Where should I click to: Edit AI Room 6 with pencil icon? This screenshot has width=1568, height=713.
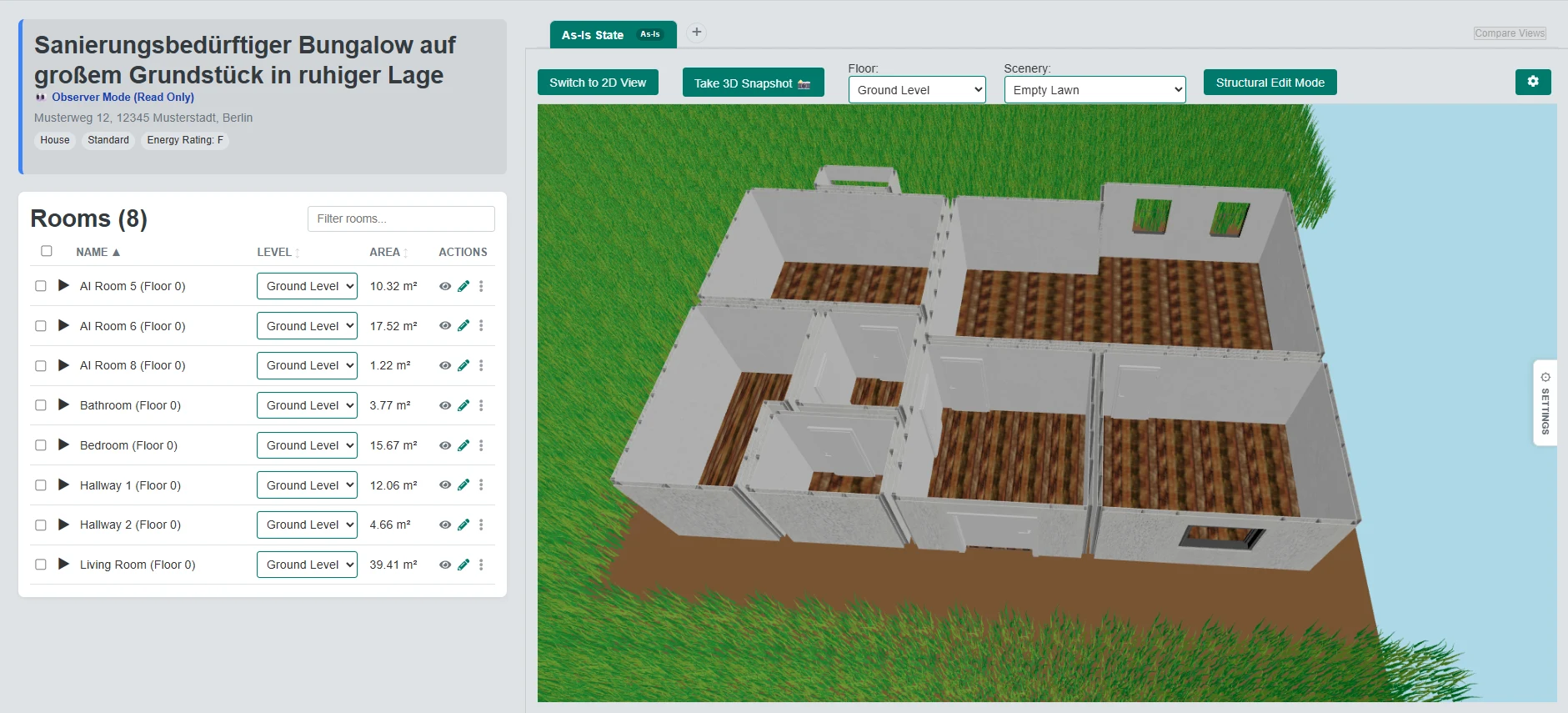(x=463, y=326)
